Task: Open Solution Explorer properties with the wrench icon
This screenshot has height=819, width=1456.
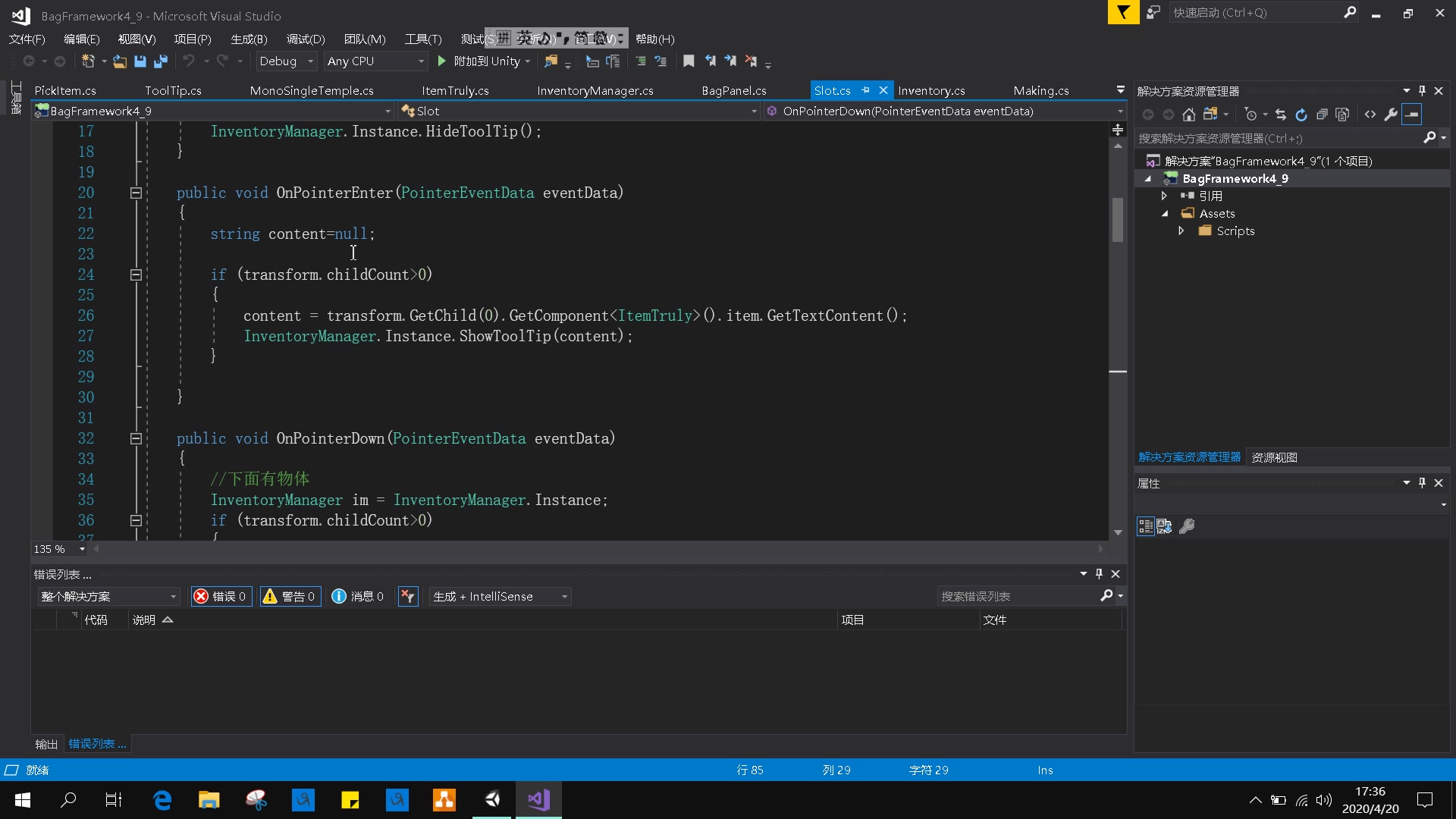Action: pyautogui.click(x=1390, y=114)
